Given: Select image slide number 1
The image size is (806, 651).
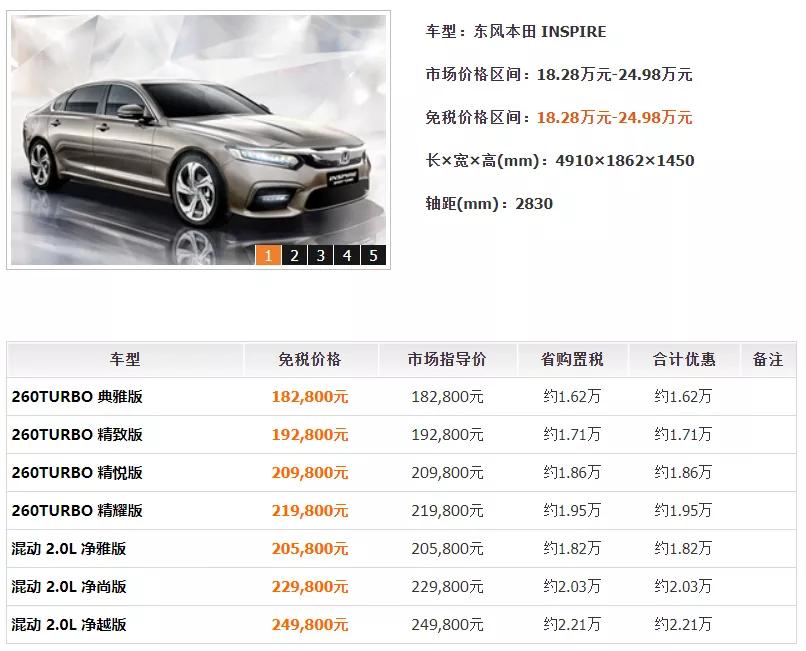Looking at the screenshot, I should [268, 255].
